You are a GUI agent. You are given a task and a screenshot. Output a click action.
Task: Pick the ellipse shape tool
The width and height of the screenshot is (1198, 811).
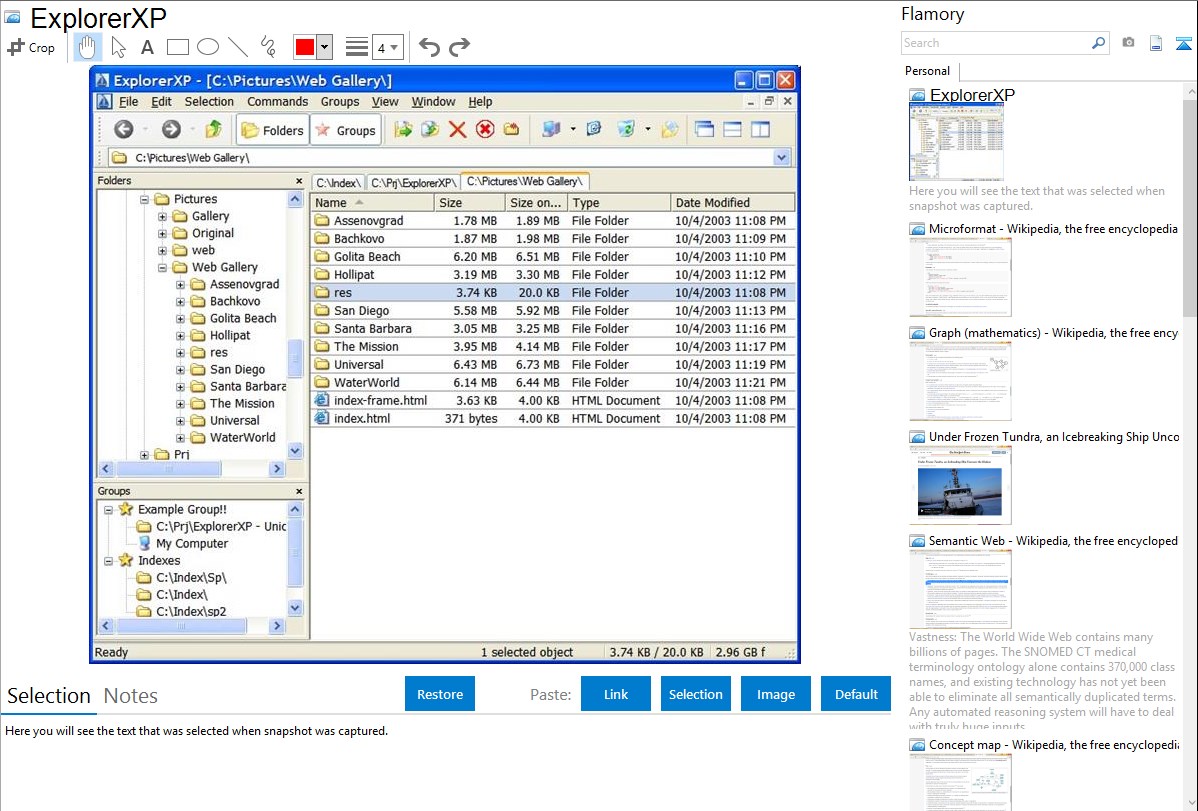tap(208, 47)
